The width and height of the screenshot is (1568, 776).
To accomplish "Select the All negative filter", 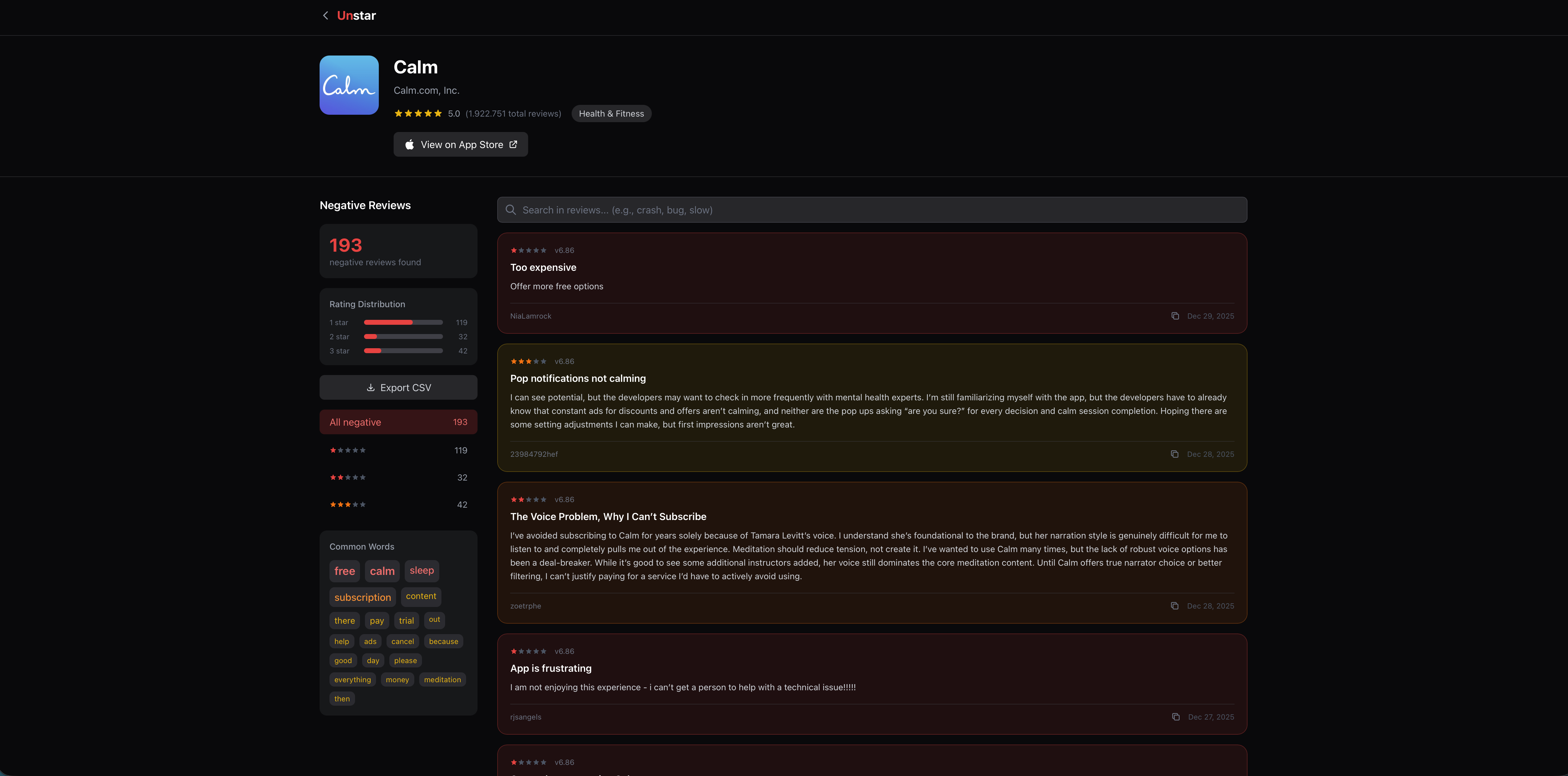I will pyautogui.click(x=398, y=422).
